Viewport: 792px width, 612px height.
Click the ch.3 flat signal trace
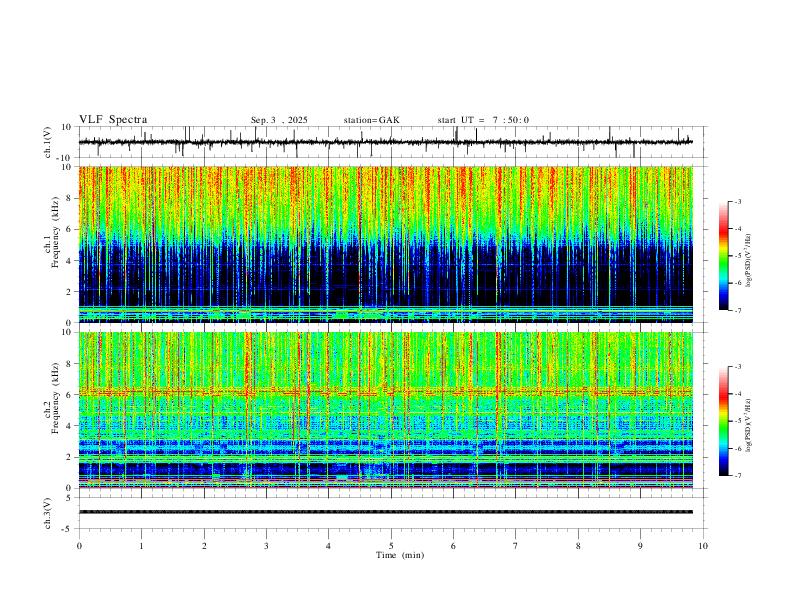point(386,512)
